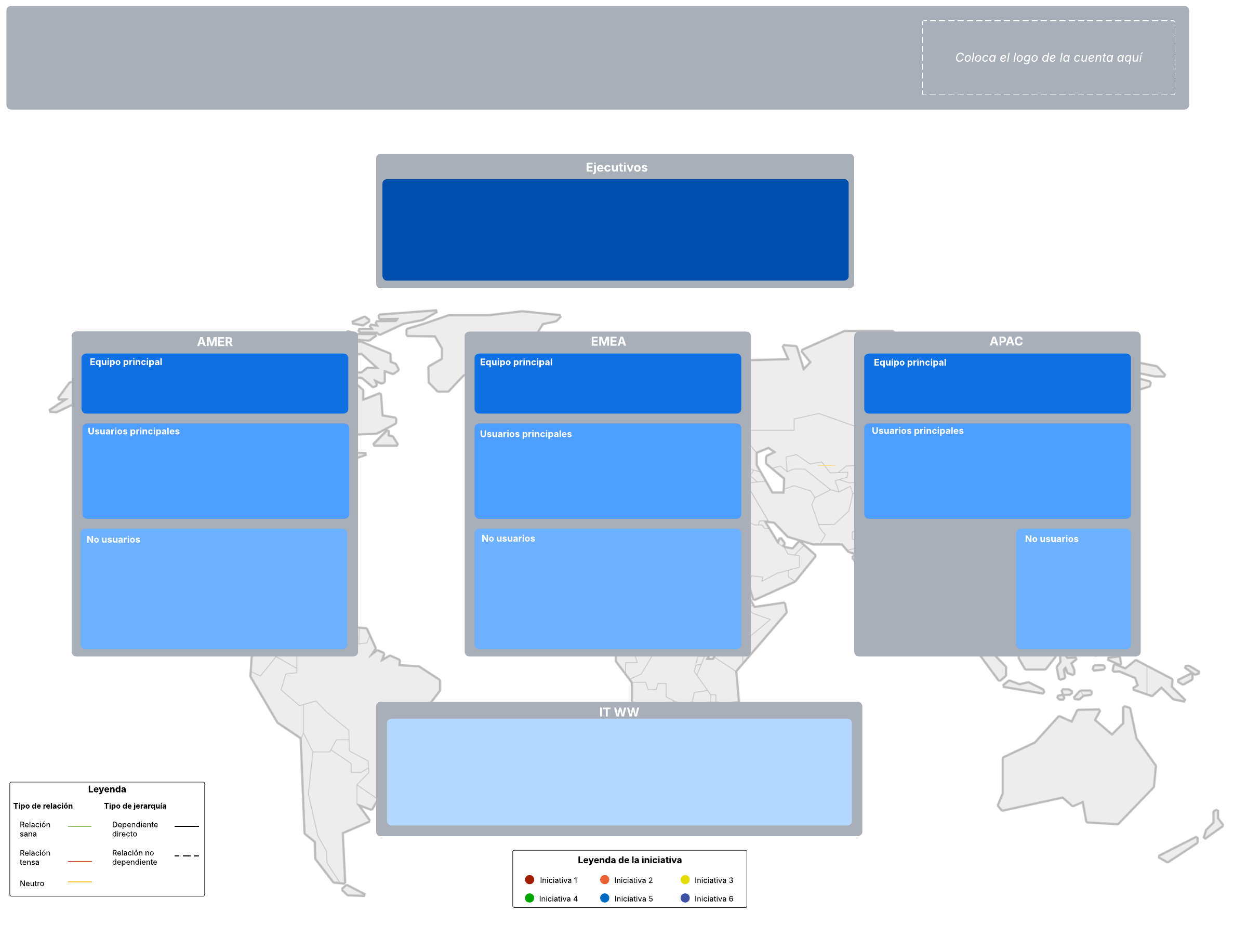Select the Ejecutivos header label
Screen dimensions: 1247x952
(x=616, y=167)
